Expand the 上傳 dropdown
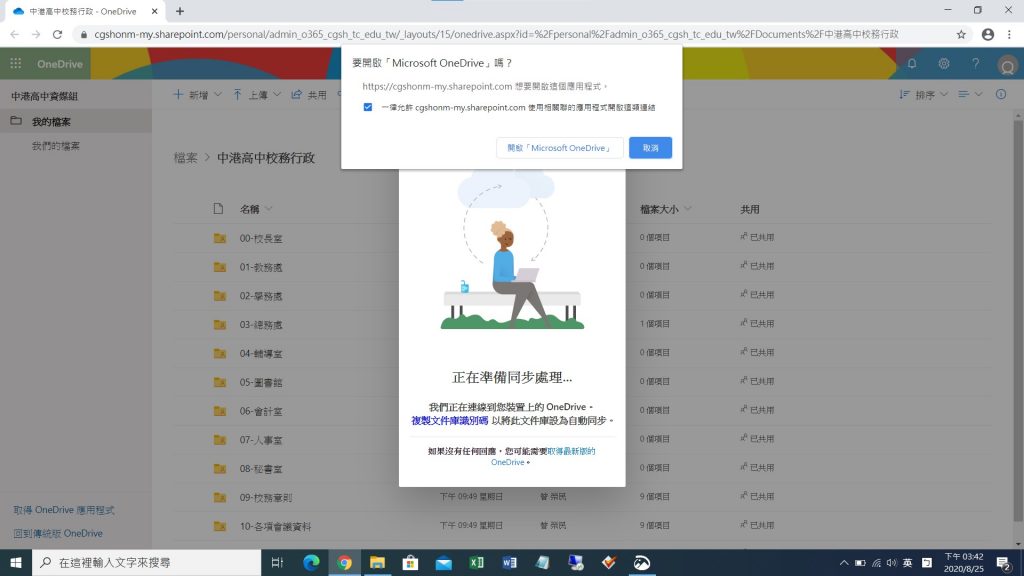This screenshot has width=1024, height=576. click(277, 95)
